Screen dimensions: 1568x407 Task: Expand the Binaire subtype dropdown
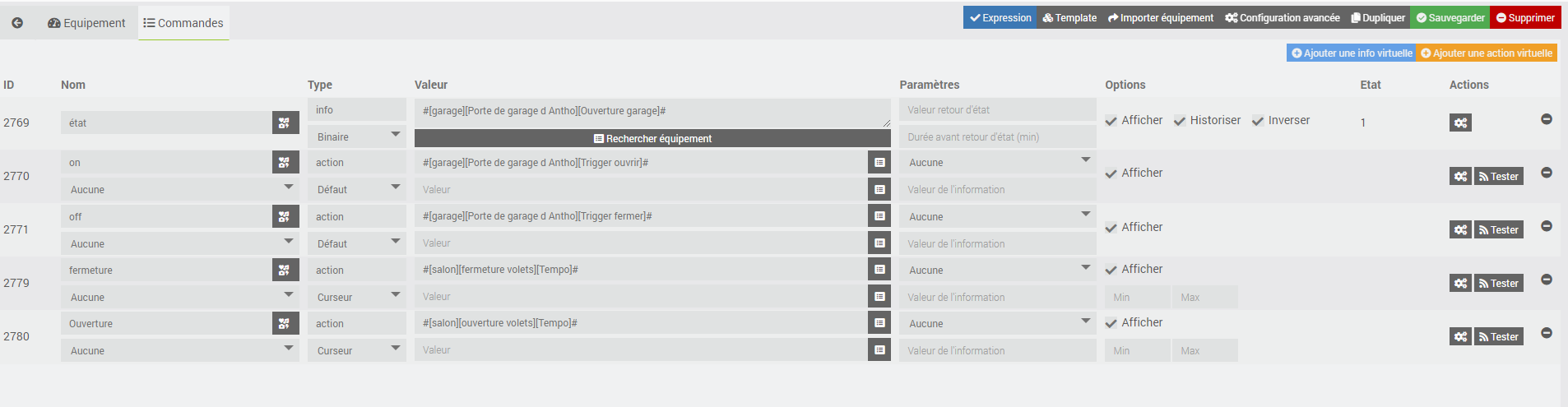pos(357,136)
